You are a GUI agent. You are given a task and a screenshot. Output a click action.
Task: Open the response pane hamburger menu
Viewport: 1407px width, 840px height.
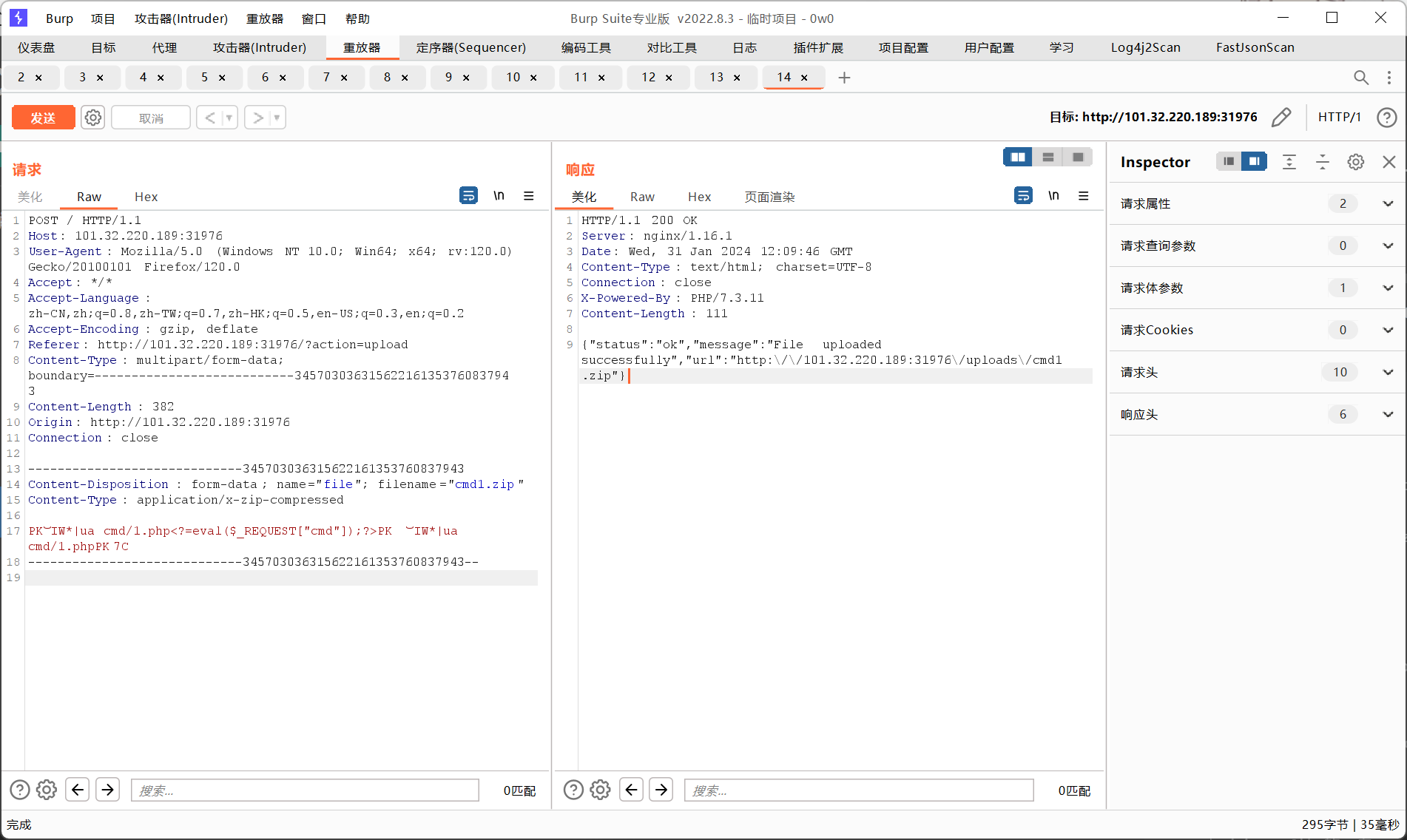[x=1084, y=196]
